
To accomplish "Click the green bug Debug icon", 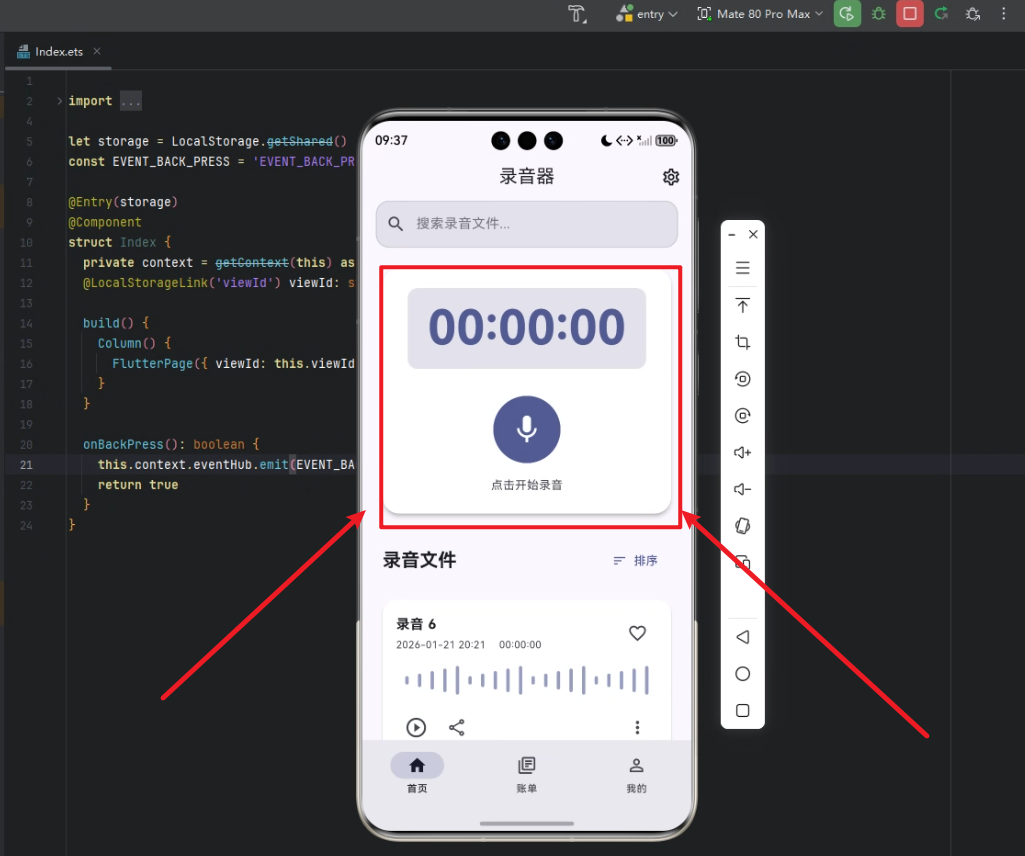I will tap(879, 14).
